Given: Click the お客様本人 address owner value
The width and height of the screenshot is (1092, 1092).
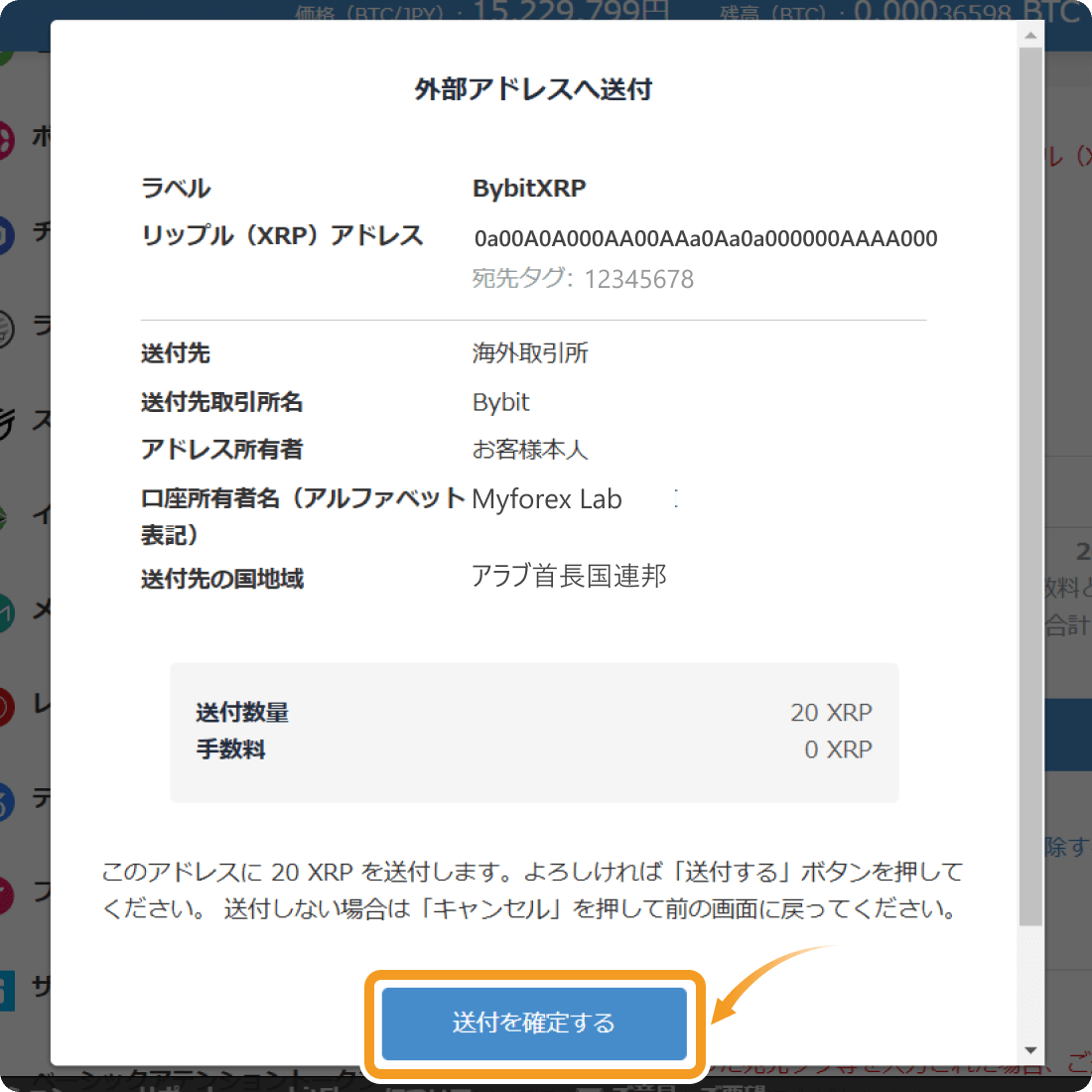Looking at the screenshot, I should point(530,449).
